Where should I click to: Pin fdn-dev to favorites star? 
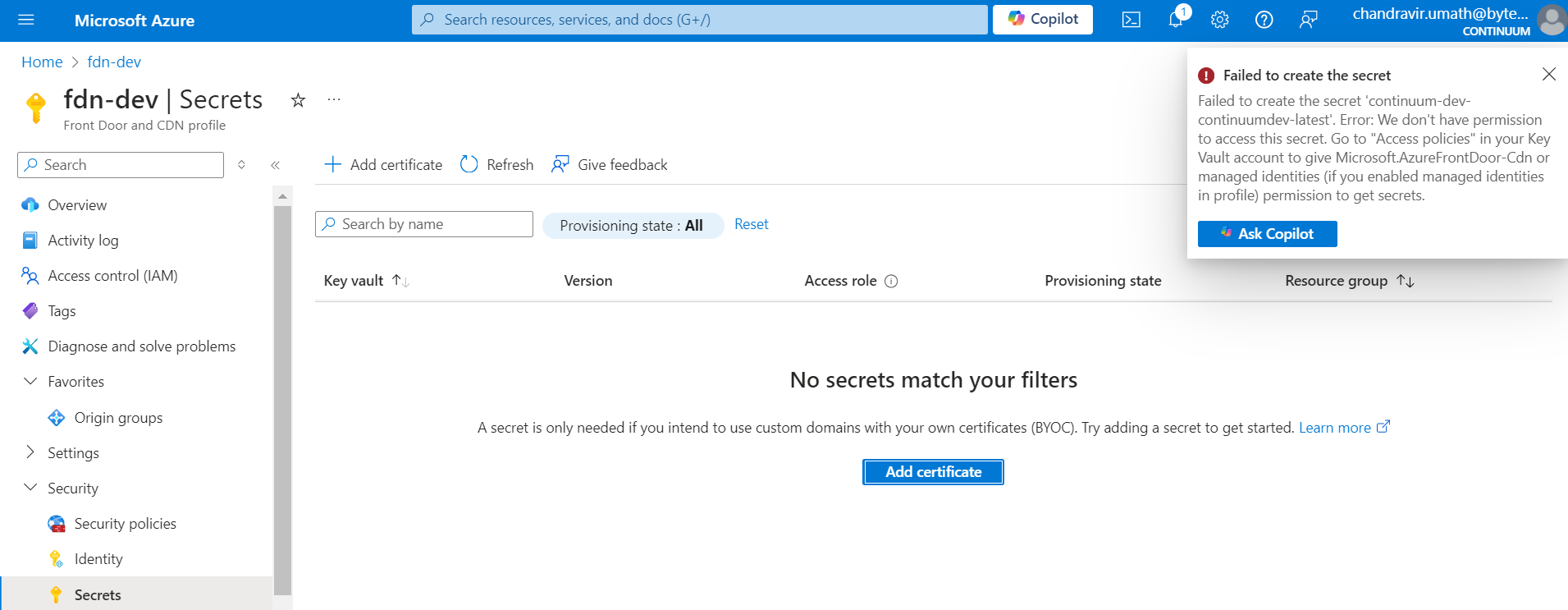point(298,100)
